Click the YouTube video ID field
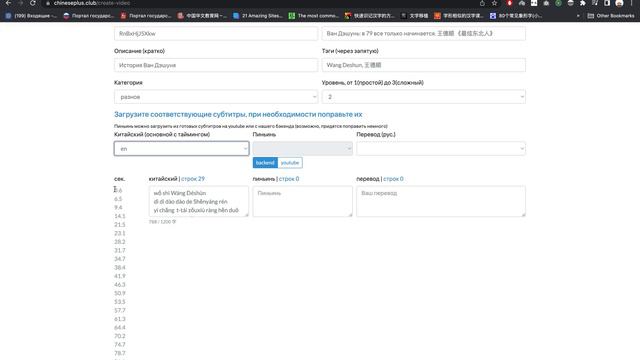This screenshot has width=640, height=360. 216,33
